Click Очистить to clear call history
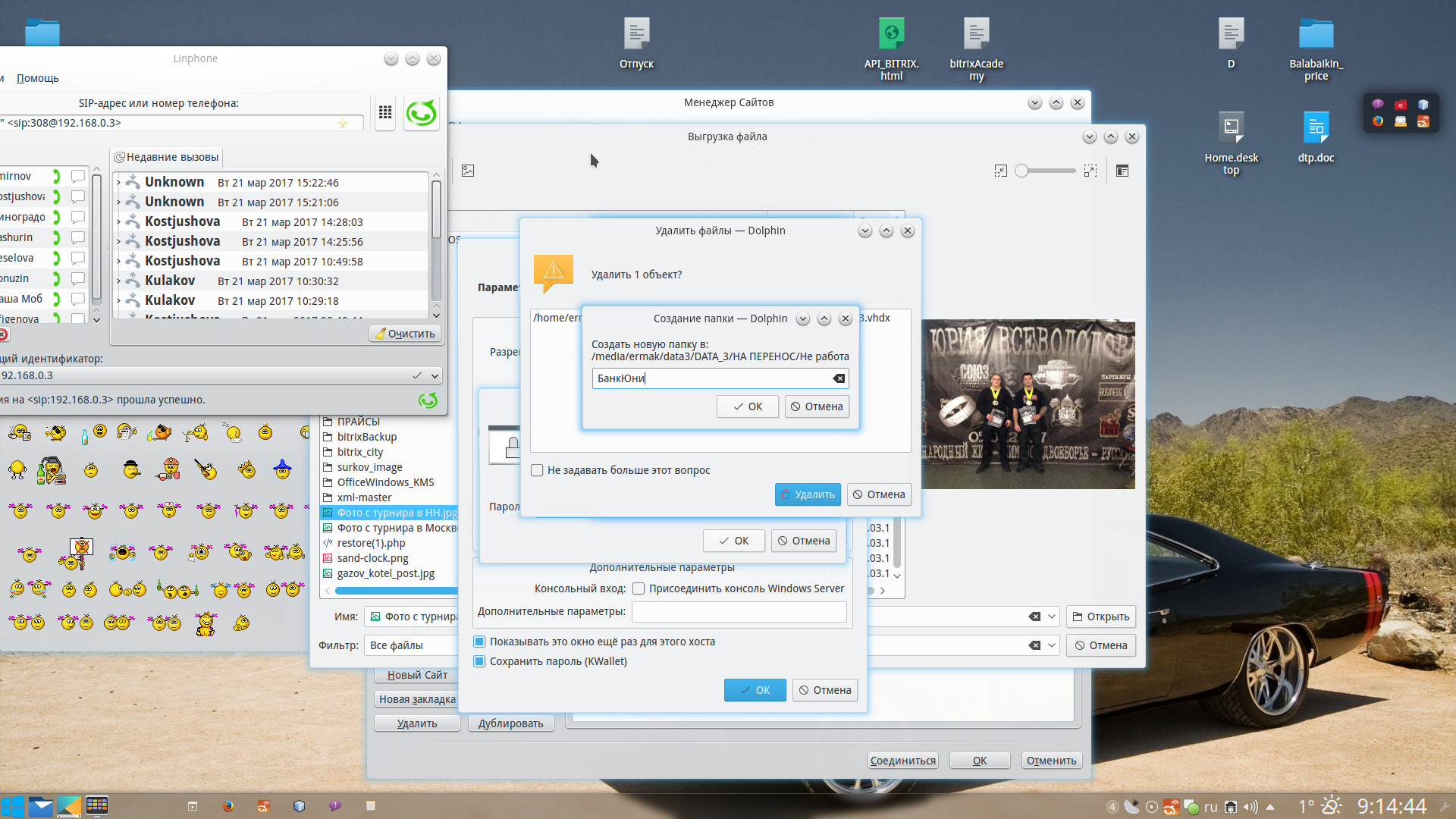 tap(405, 334)
